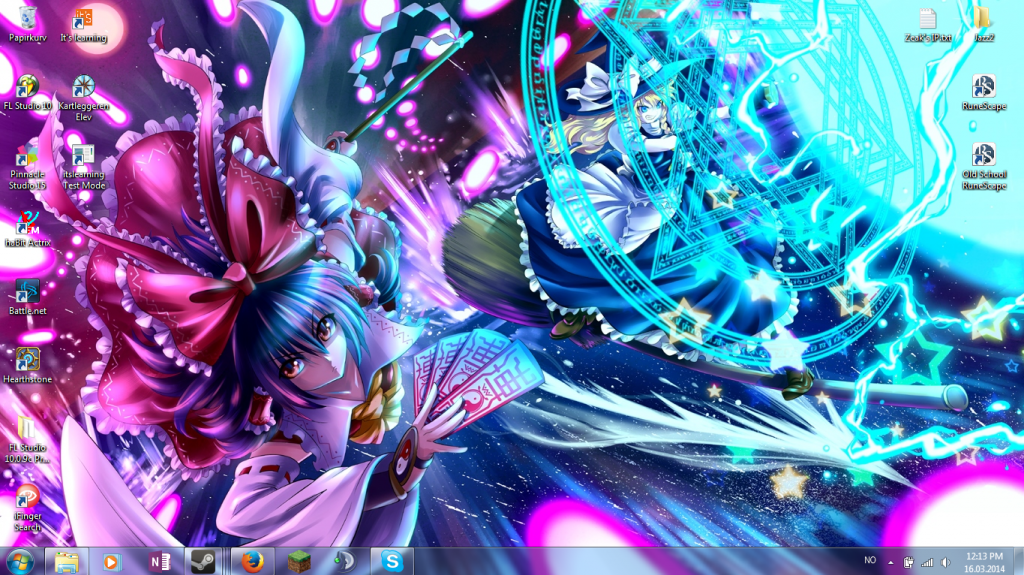Click the NO keyboard language indicator
The width and height of the screenshot is (1024, 575).
[869, 561]
